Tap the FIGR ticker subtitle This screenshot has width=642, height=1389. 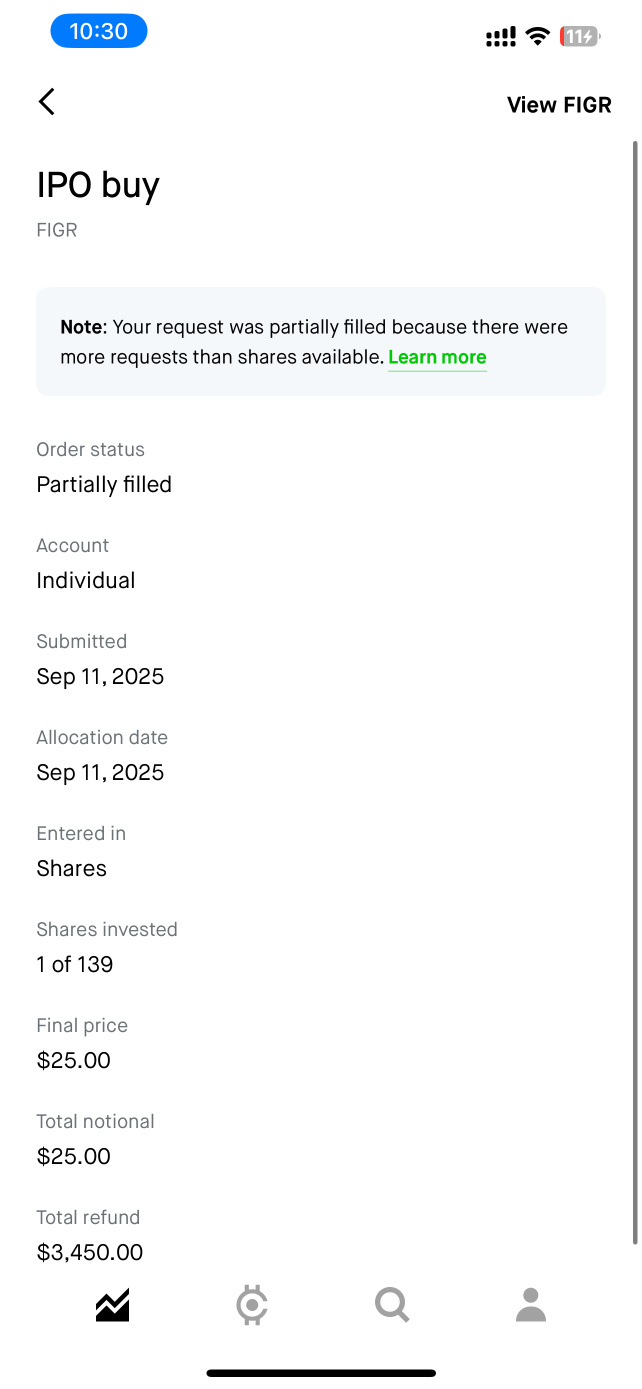click(x=57, y=230)
